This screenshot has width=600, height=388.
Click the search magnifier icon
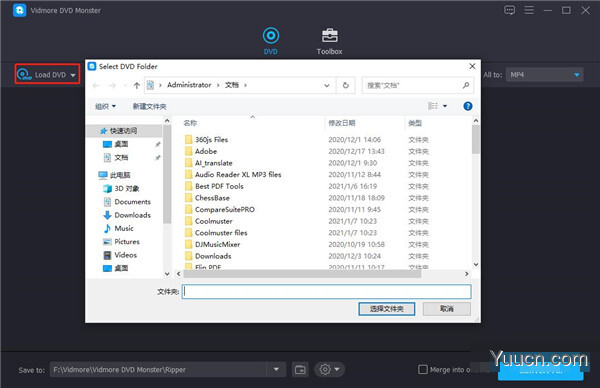(x=466, y=85)
